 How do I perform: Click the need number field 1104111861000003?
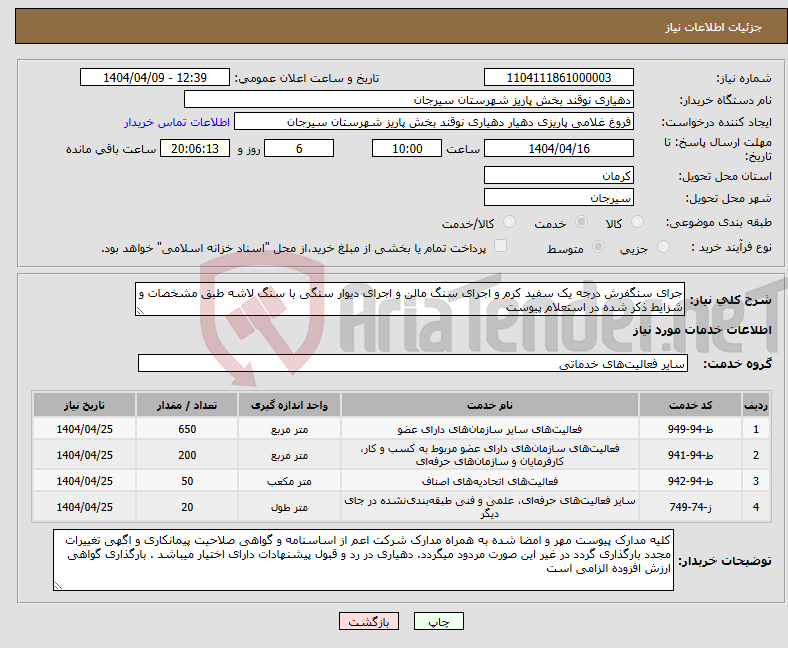tap(559, 77)
